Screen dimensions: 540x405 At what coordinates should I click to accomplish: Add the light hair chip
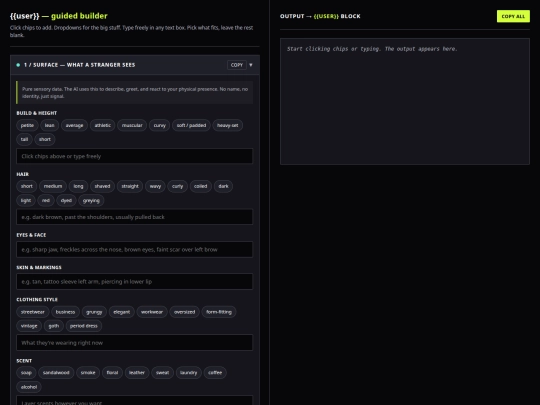point(26,200)
